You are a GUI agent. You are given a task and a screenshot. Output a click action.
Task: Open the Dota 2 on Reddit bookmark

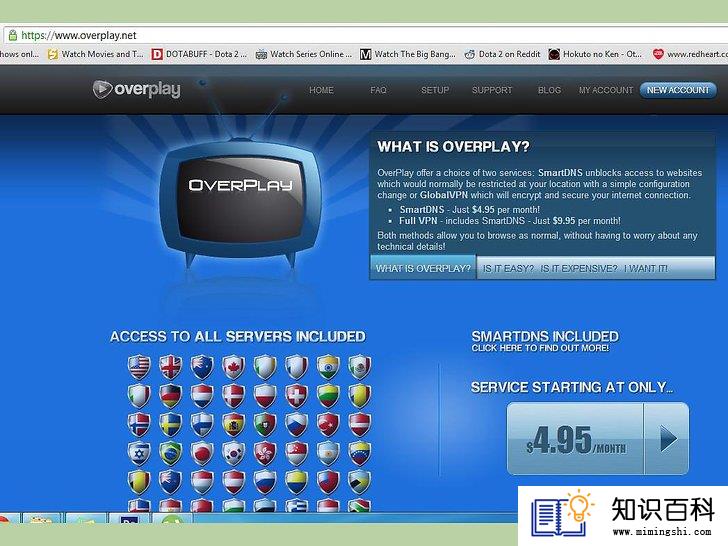pos(502,54)
